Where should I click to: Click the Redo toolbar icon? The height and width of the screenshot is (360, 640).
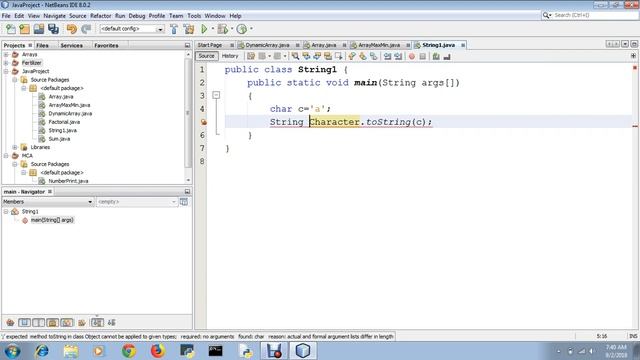coord(86,29)
